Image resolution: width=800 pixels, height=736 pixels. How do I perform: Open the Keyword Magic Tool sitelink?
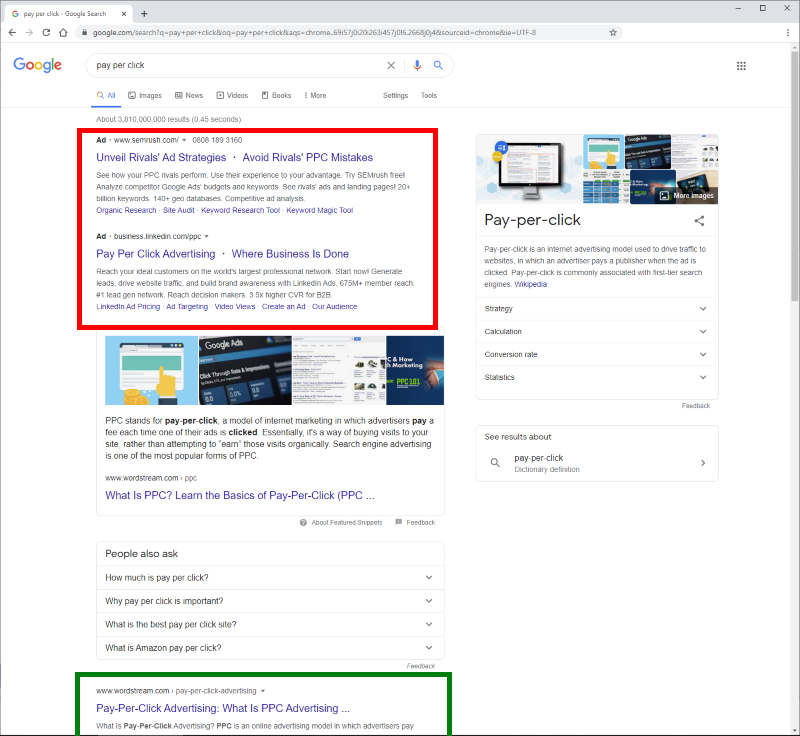(x=319, y=210)
